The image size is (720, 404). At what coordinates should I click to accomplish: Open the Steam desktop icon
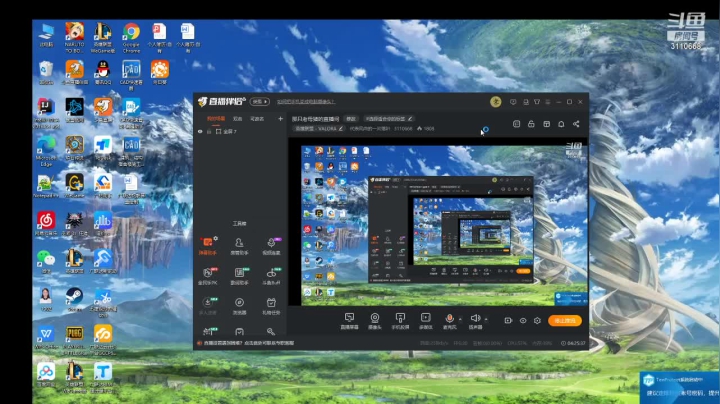[74, 299]
